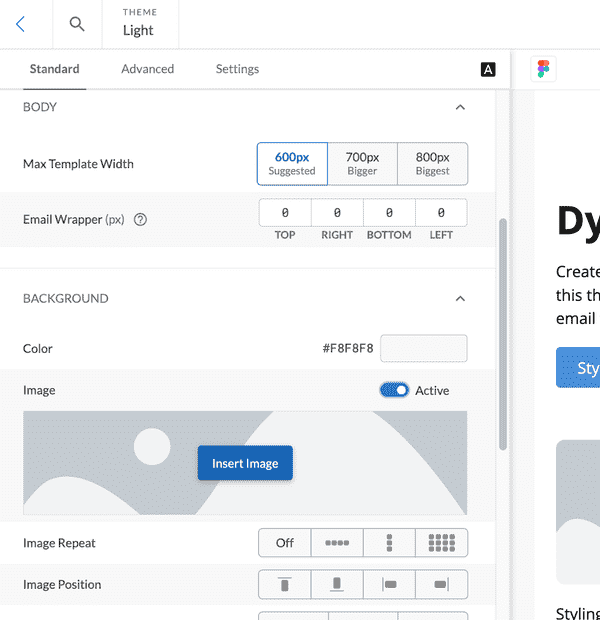The image size is (600, 620).
Task: Click the BOTTOM wrapper padding field
Action: click(389, 213)
